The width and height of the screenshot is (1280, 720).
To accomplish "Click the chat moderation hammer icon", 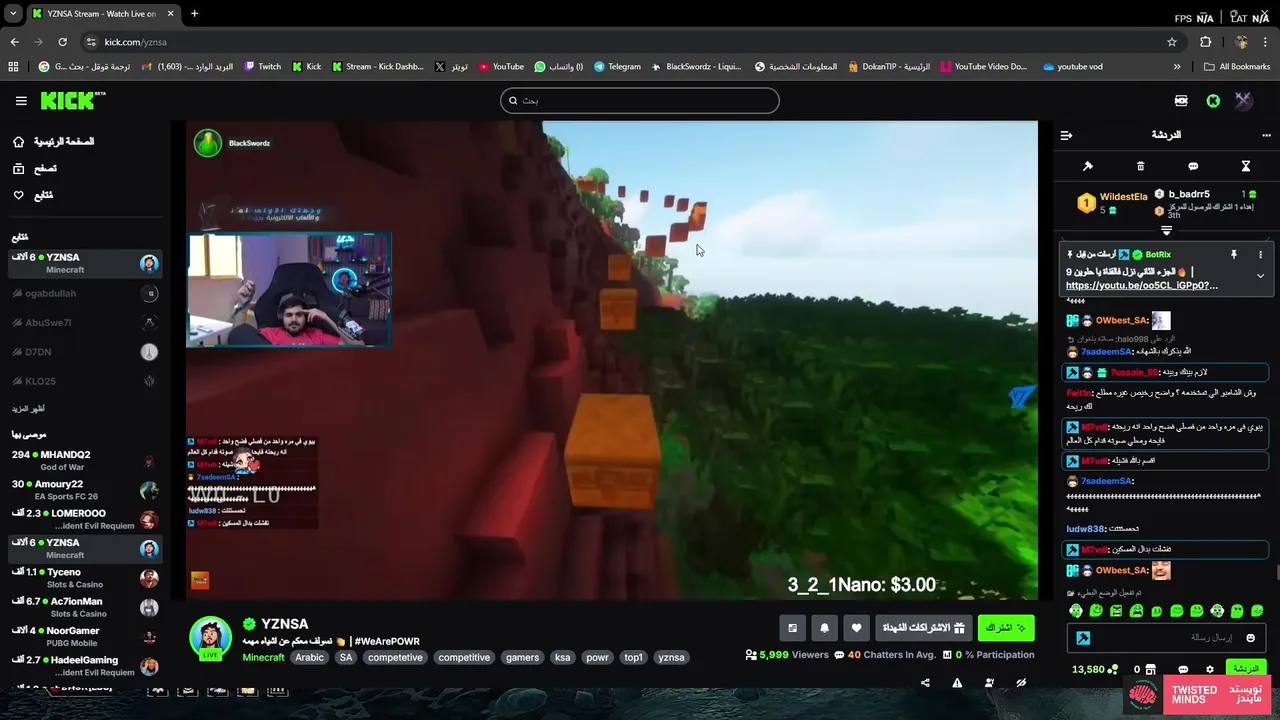I will [x=1088, y=166].
